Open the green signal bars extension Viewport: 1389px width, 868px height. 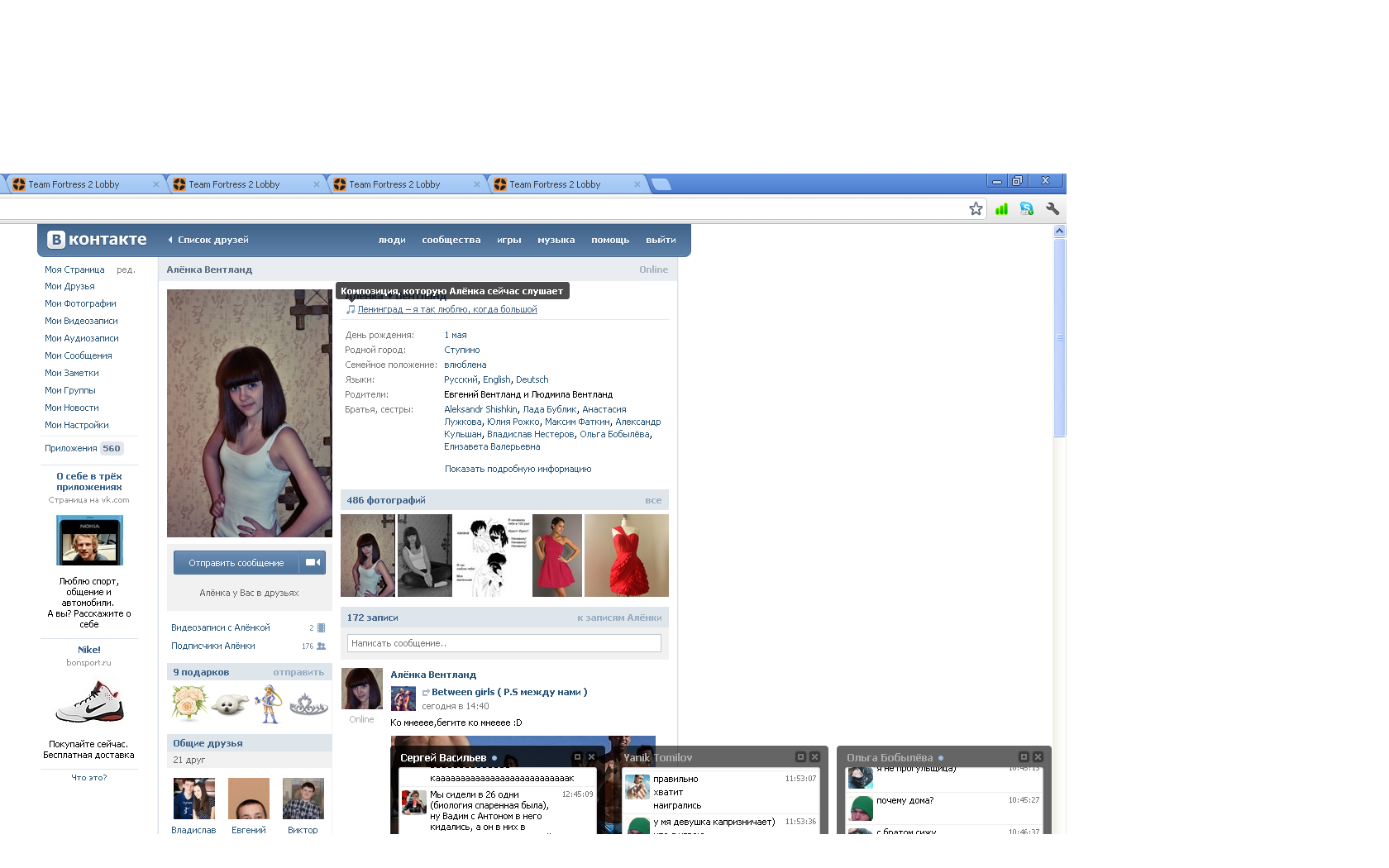coord(1001,208)
